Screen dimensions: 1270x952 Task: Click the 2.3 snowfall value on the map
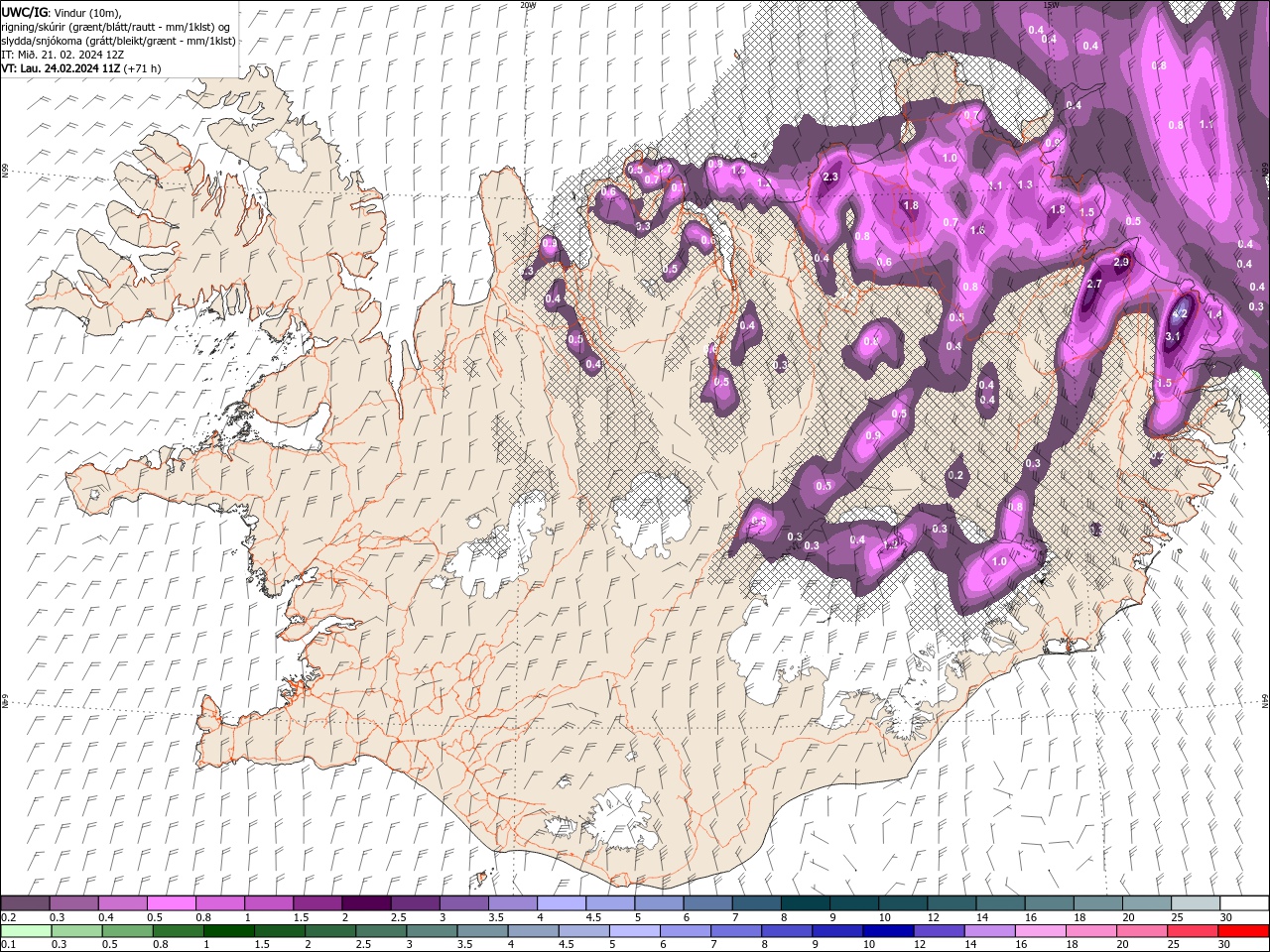click(x=831, y=177)
